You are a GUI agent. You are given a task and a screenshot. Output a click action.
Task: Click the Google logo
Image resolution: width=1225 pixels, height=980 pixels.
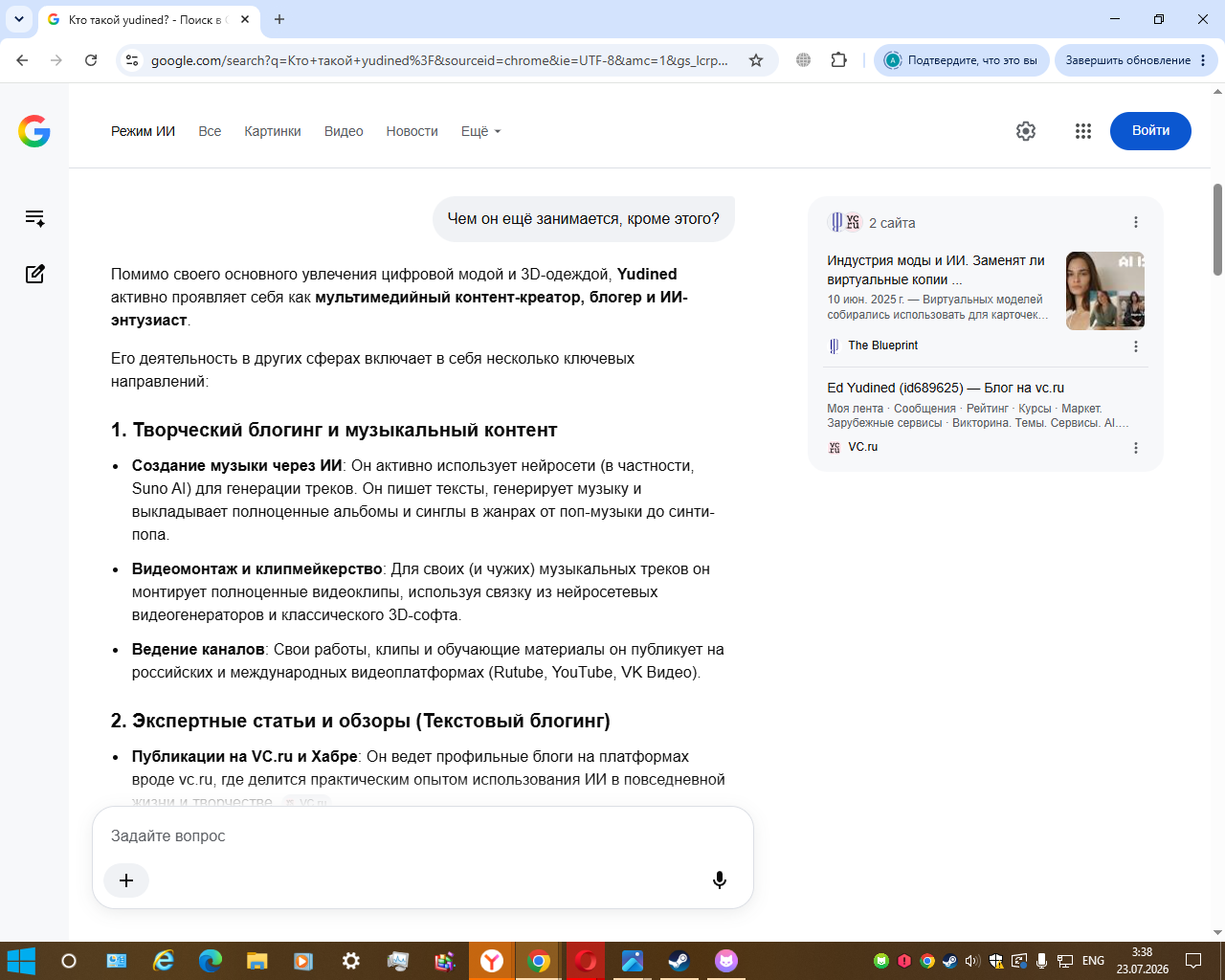[34, 131]
